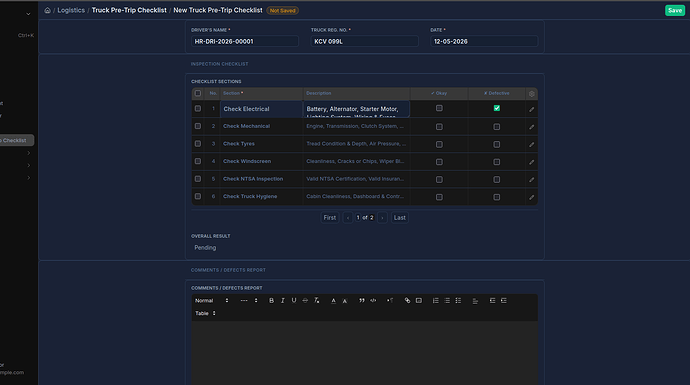Edit the Check Windscreen row with pencil

[532, 162]
